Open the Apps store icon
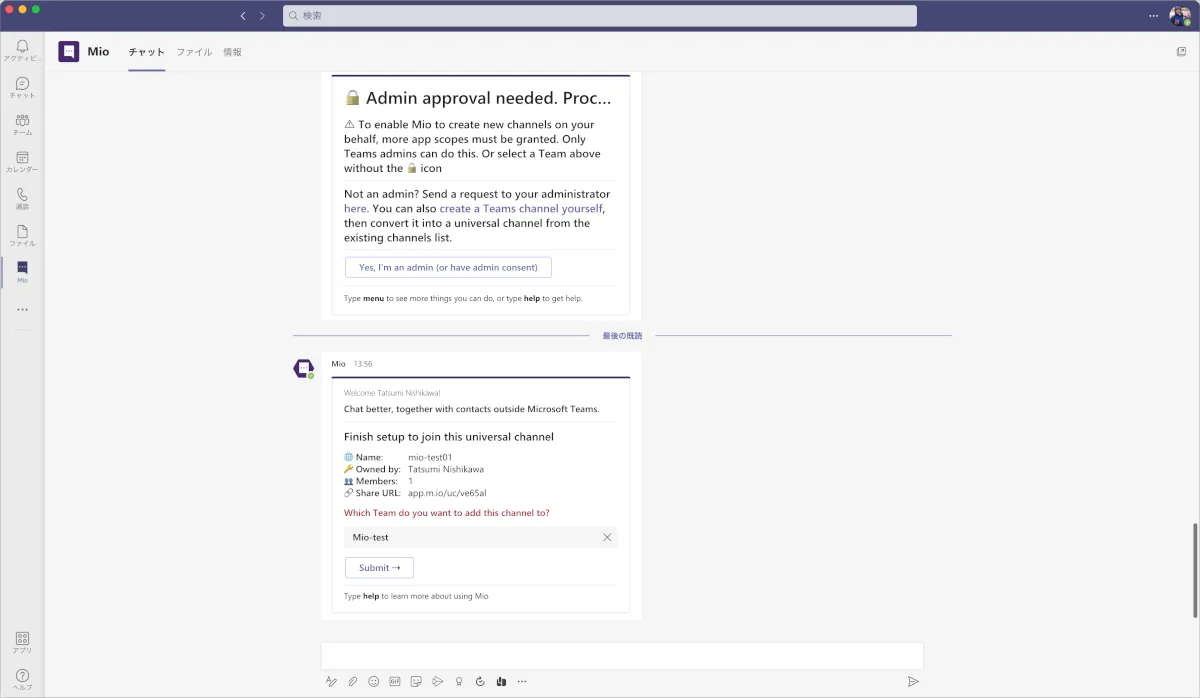The width and height of the screenshot is (1200, 698). pos(22,642)
